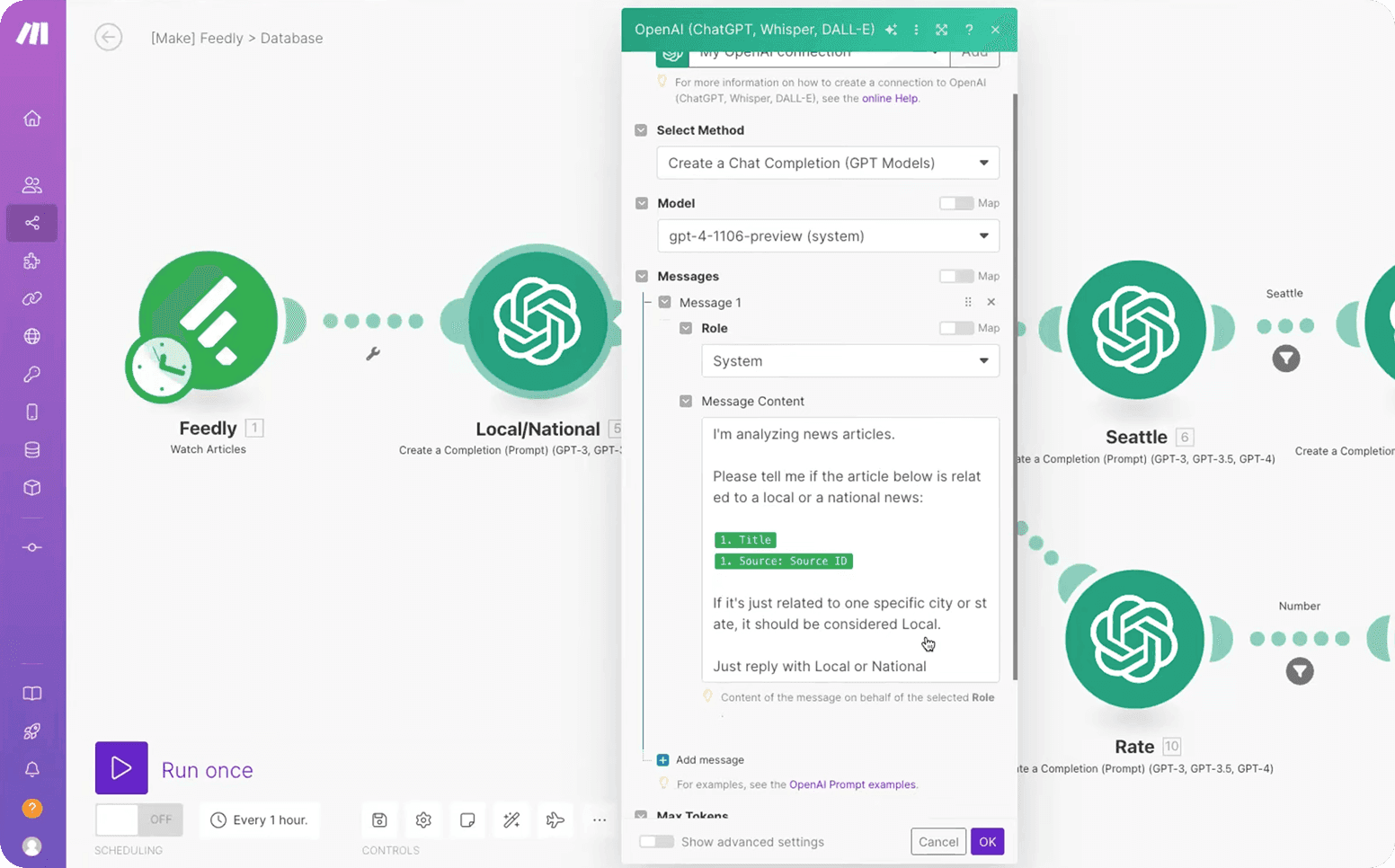Change the Role using the System dropdown
The image size is (1395, 868).
click(x=849, y=360)
